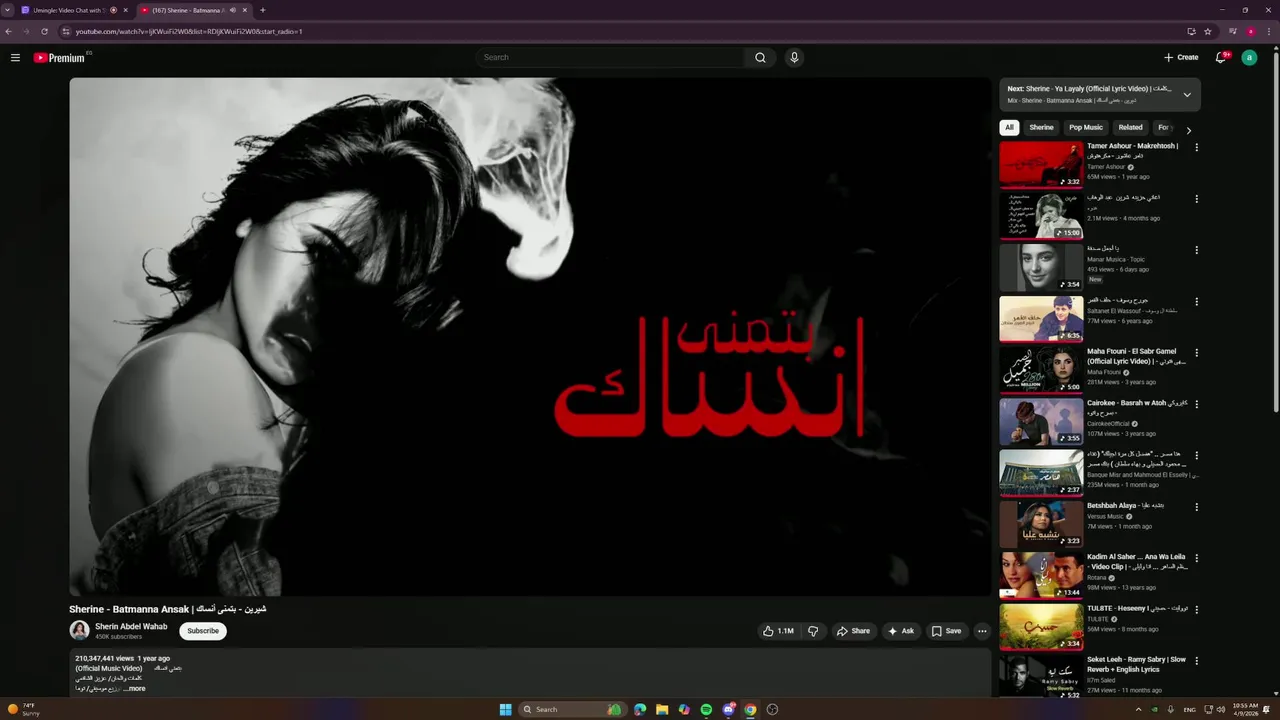Open the notifications bell
The height and width of the screenshot is (720, 1280).
(x=1221, y=58)
